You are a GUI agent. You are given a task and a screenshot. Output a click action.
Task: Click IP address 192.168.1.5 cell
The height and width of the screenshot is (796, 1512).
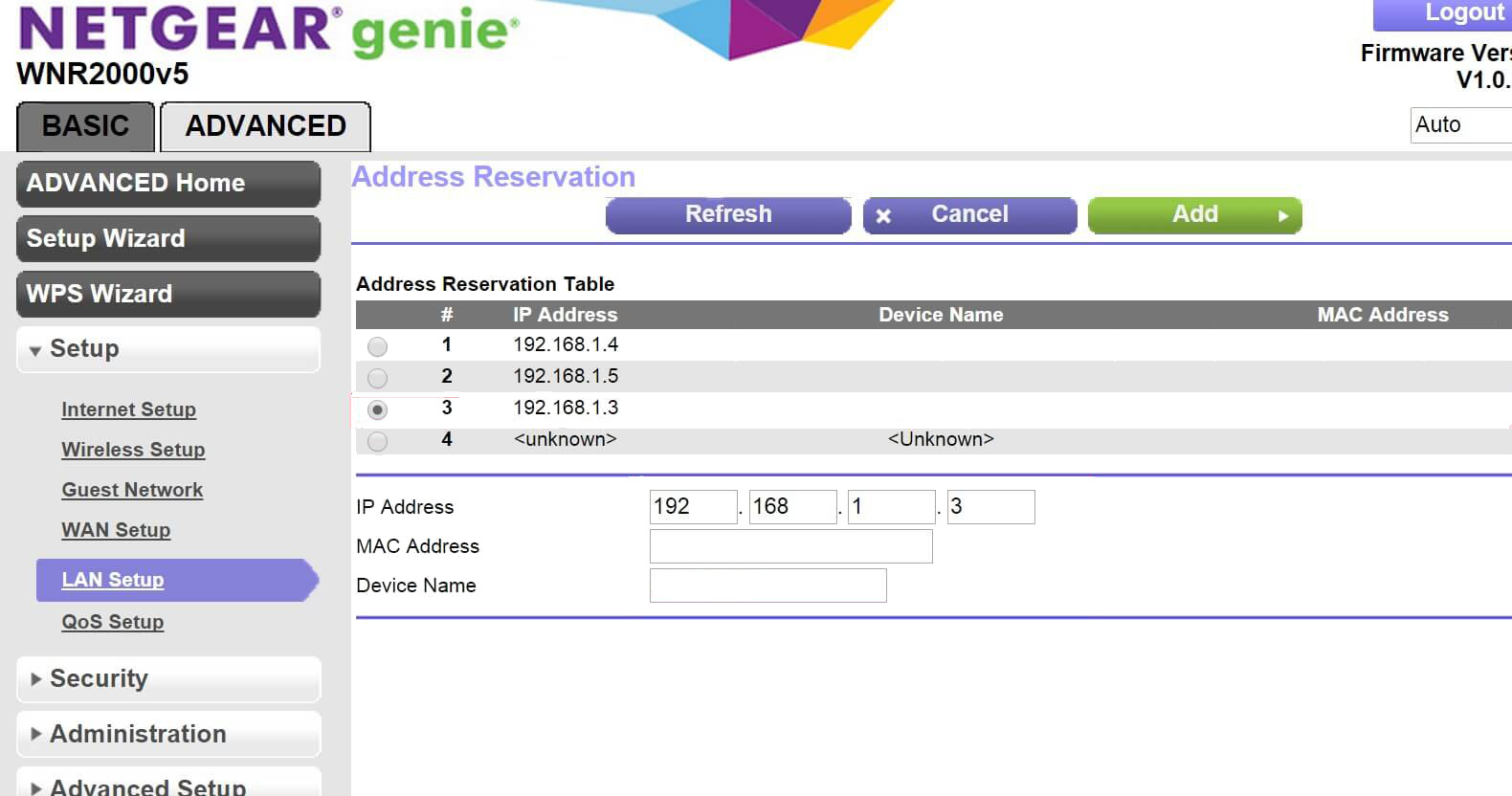click(566, 376)
